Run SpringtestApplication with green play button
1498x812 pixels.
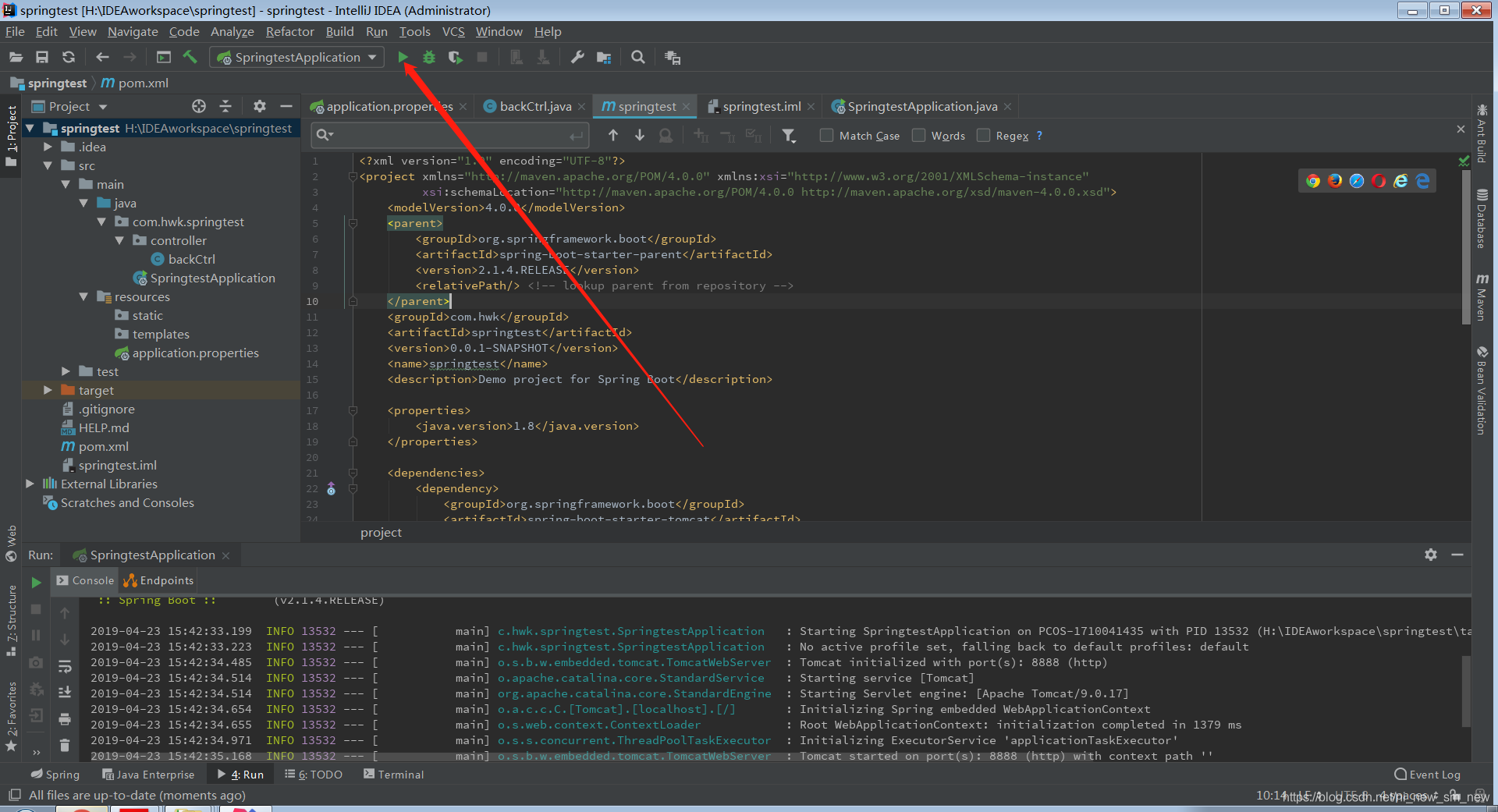[x=403, y=57]
